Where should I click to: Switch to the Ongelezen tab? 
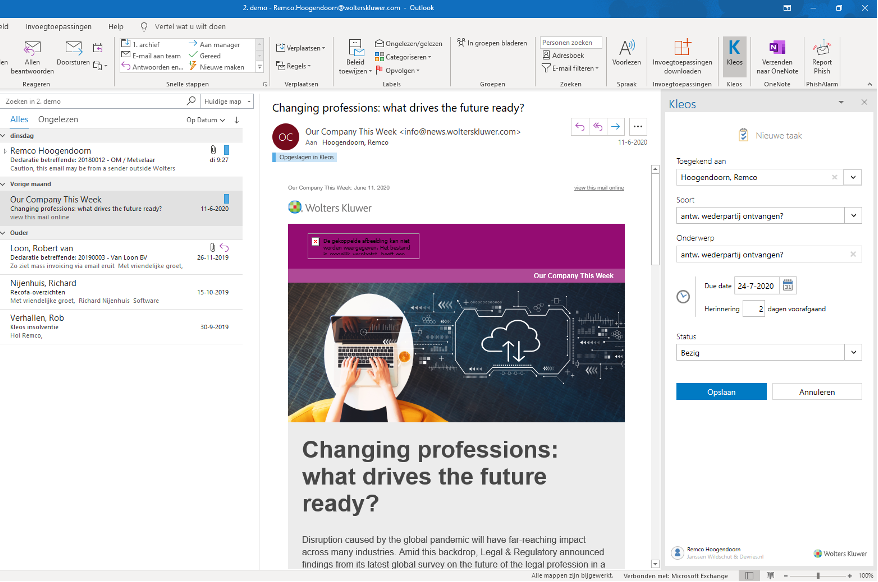[59, 120]
